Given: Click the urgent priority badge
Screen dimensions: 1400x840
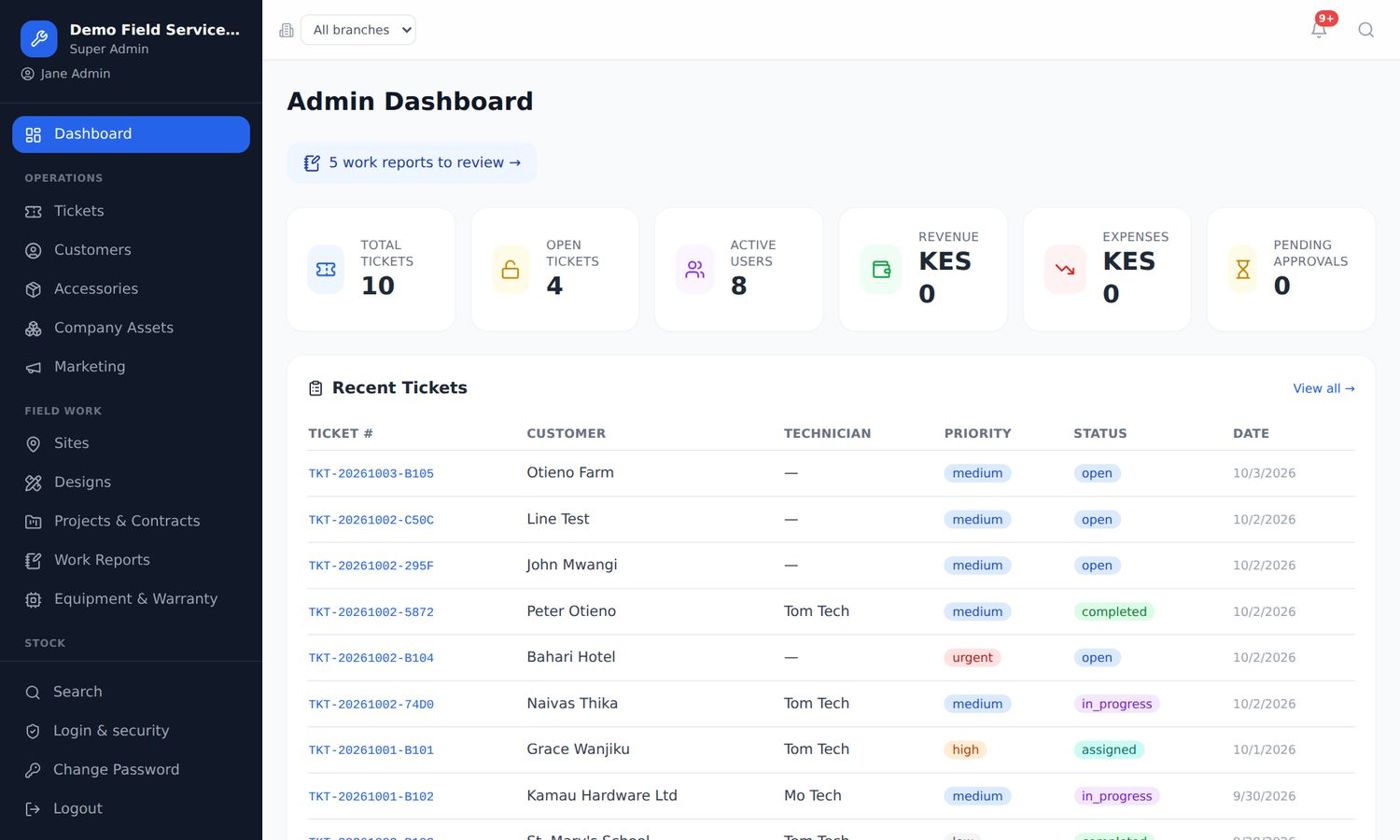Looking at the screenshot, I should [x=972, y=658].
